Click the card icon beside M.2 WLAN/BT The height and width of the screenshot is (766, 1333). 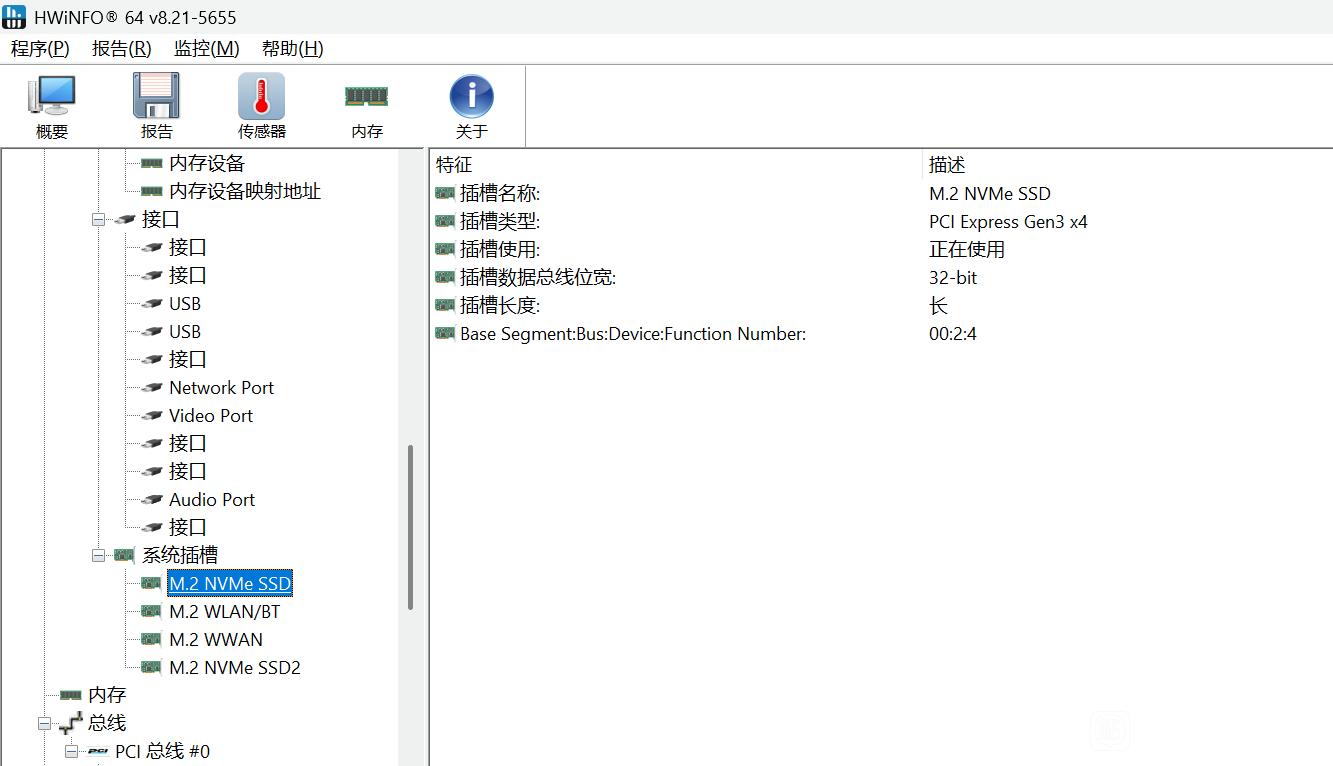pos(152,611)
